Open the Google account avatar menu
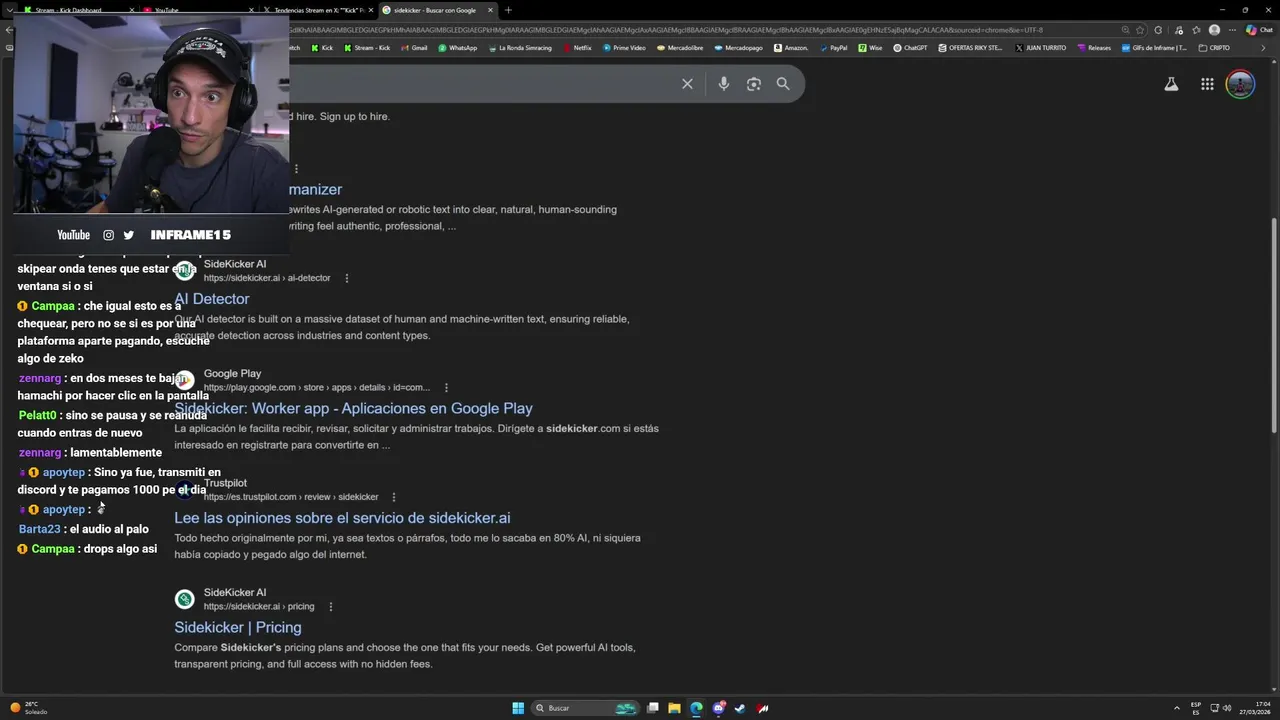Image resolution: width=1280 pixels, height=720 pixels. [1240, 84]
